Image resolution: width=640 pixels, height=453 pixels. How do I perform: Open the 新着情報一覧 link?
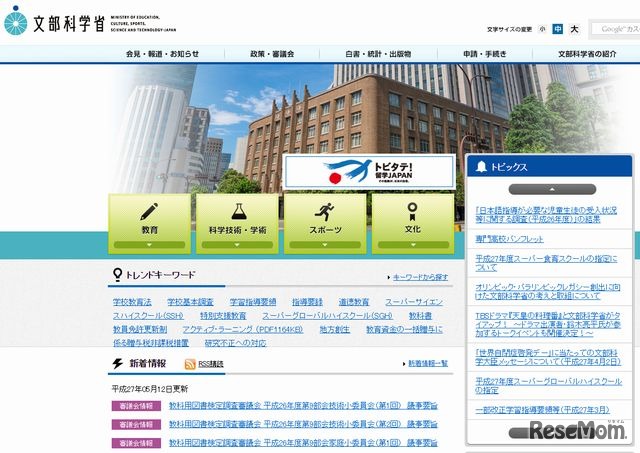428,363
